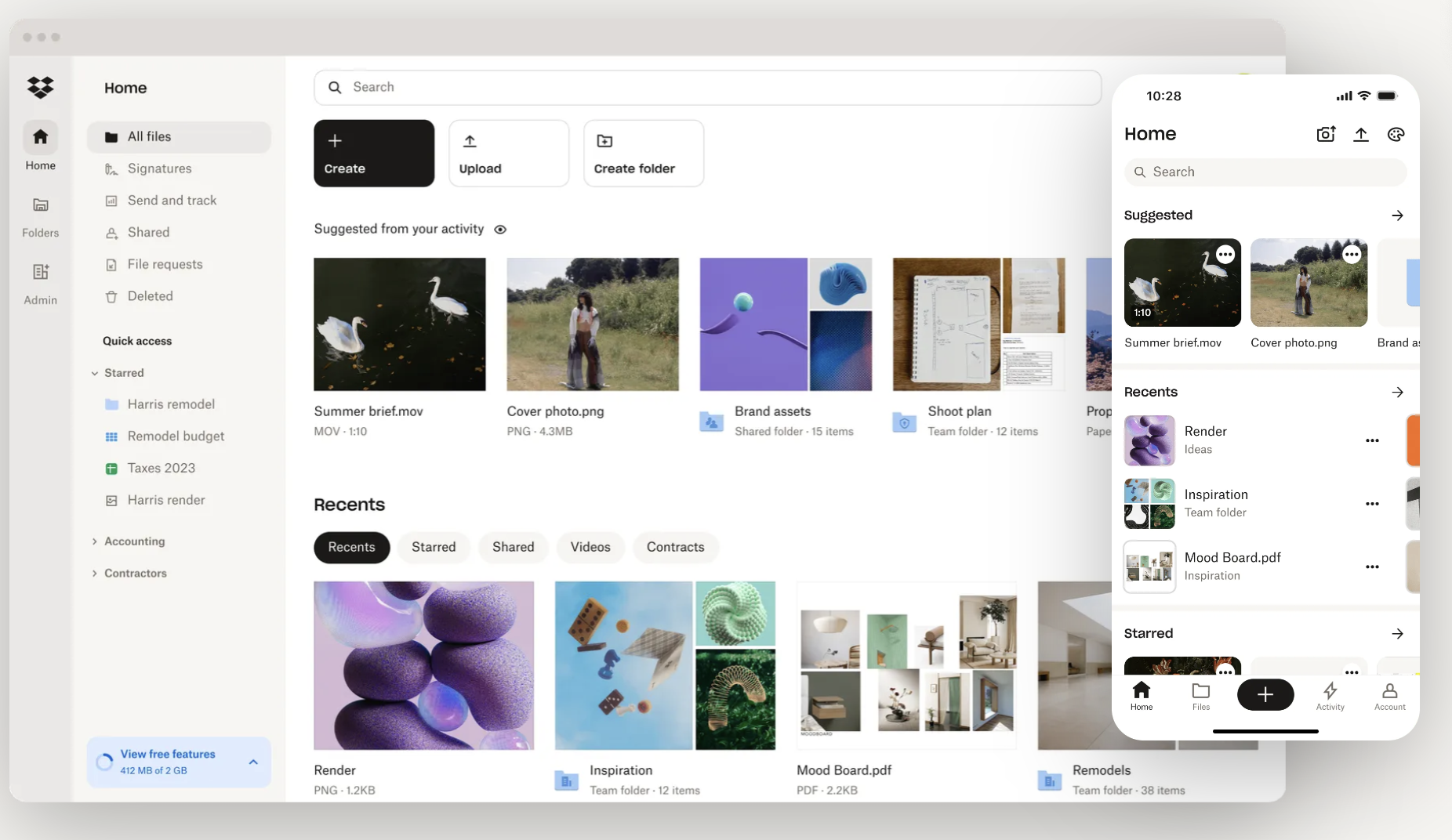1452x840 pixels.
Task: Select the Starred filter tab
Action: 434,547
